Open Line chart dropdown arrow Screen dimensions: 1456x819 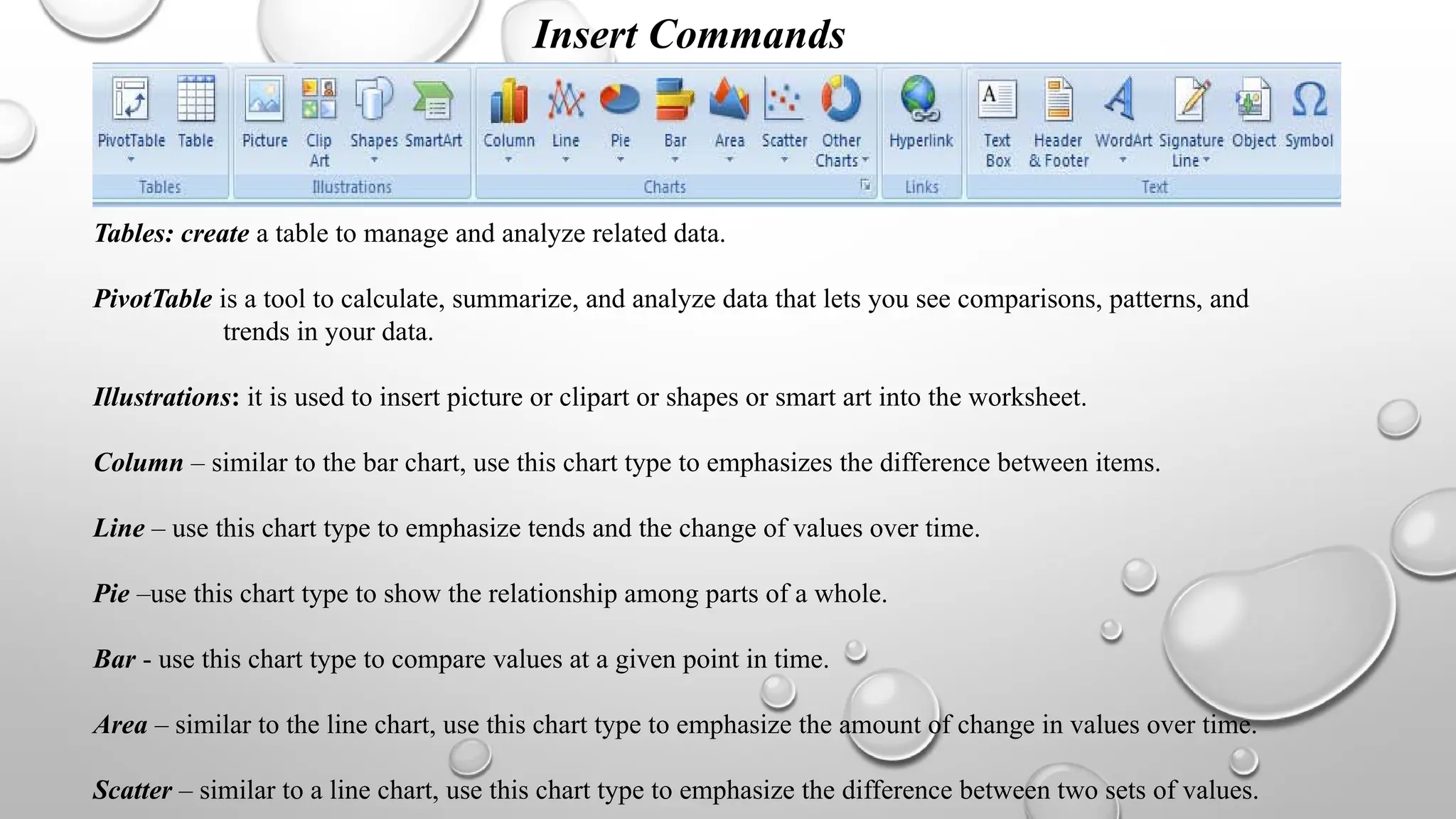click(x=566, y=160)
